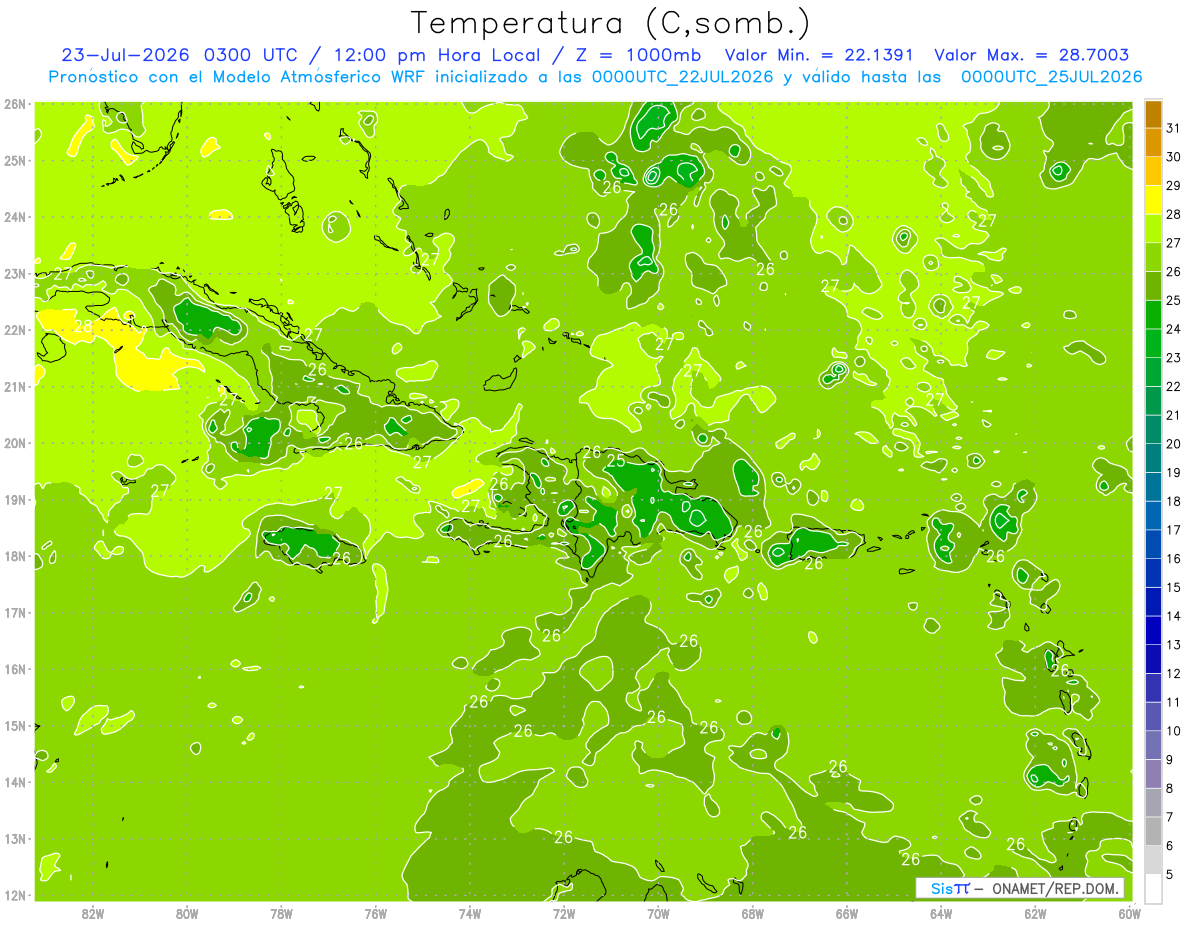The width and height of the screenshot is (1200, 927).
Task: Click the "Z = 1000mb" level text
Action: (637, 55)
